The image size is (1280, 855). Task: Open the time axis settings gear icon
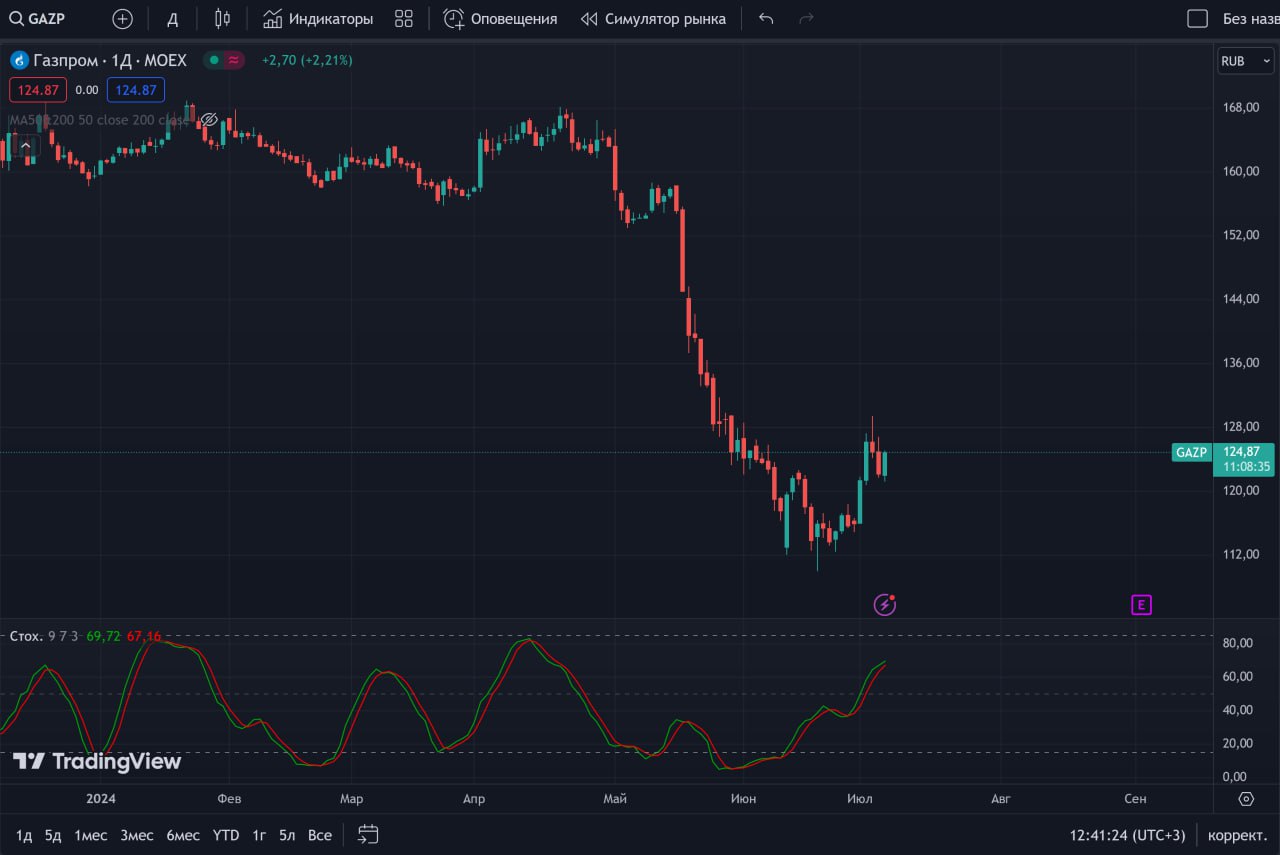pos(1246,798)
